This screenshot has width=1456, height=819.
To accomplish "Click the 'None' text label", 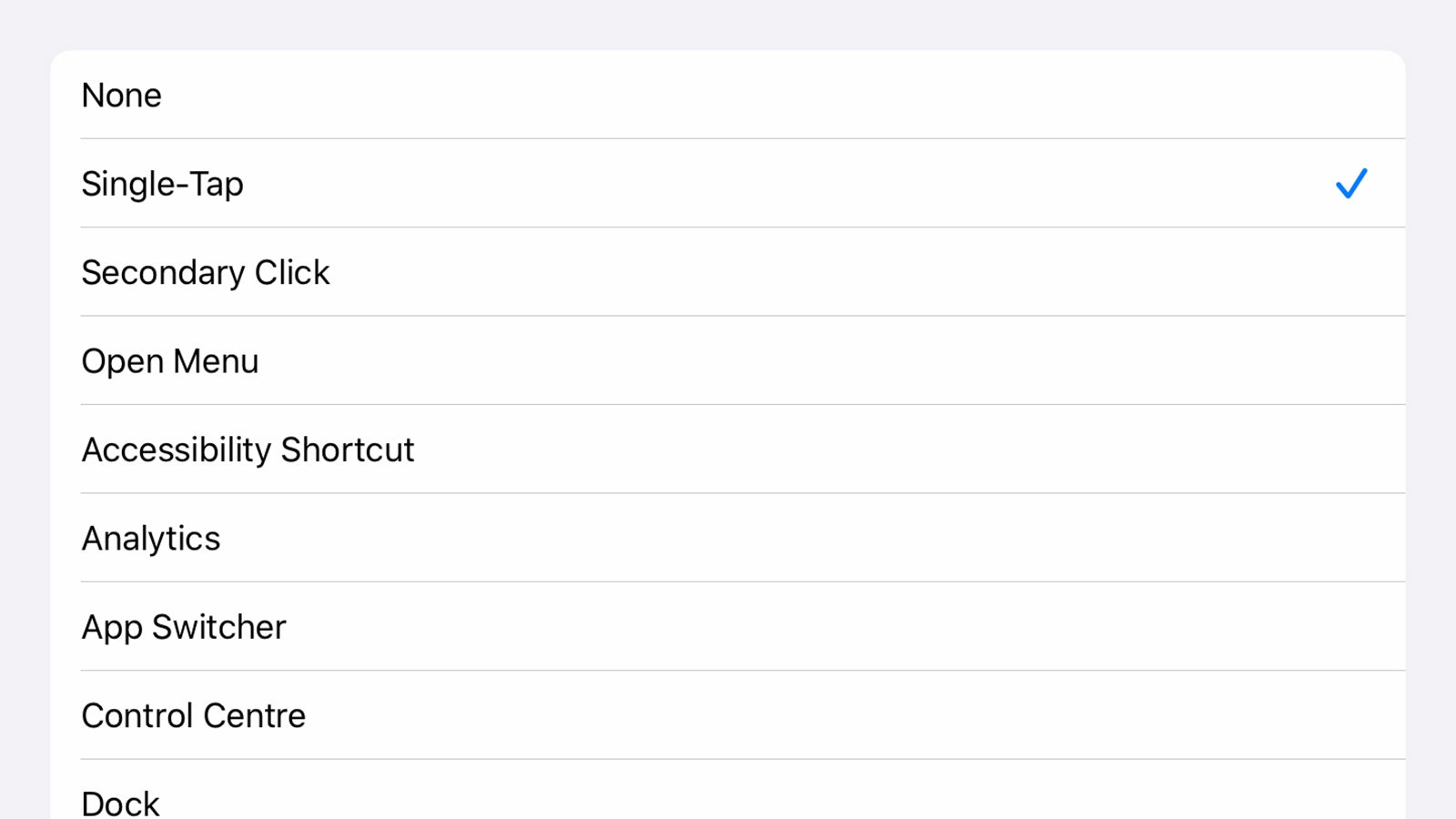I will coord(122,96).
